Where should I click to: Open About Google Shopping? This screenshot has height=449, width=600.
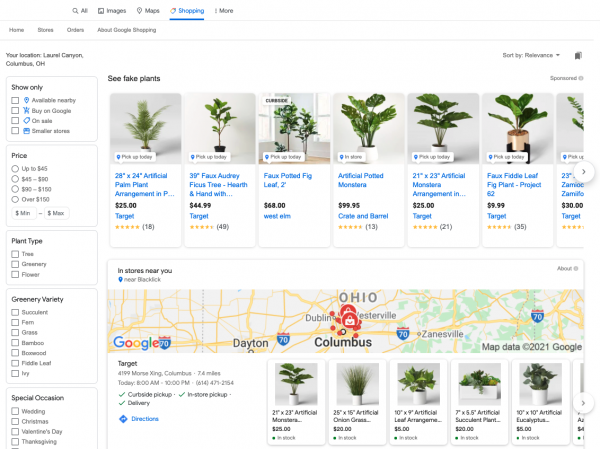(127, 30)
